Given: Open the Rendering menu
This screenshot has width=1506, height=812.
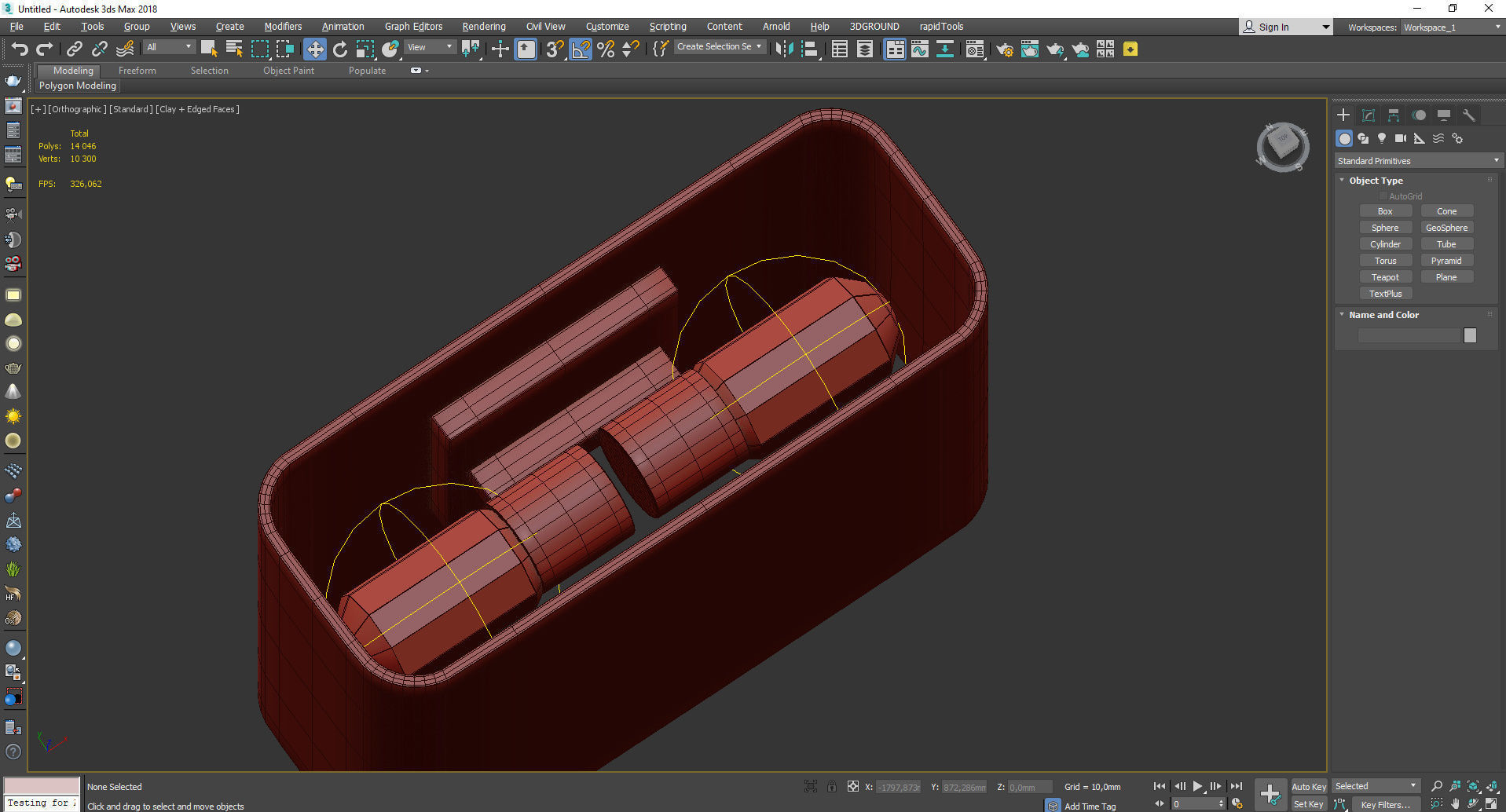Looking at the screenshot, I should [x=484, y=27].
